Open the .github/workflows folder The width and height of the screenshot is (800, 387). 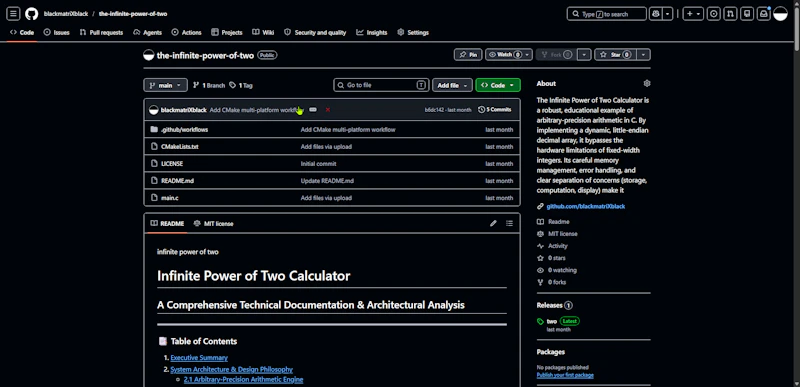click(x=184, y=130)
